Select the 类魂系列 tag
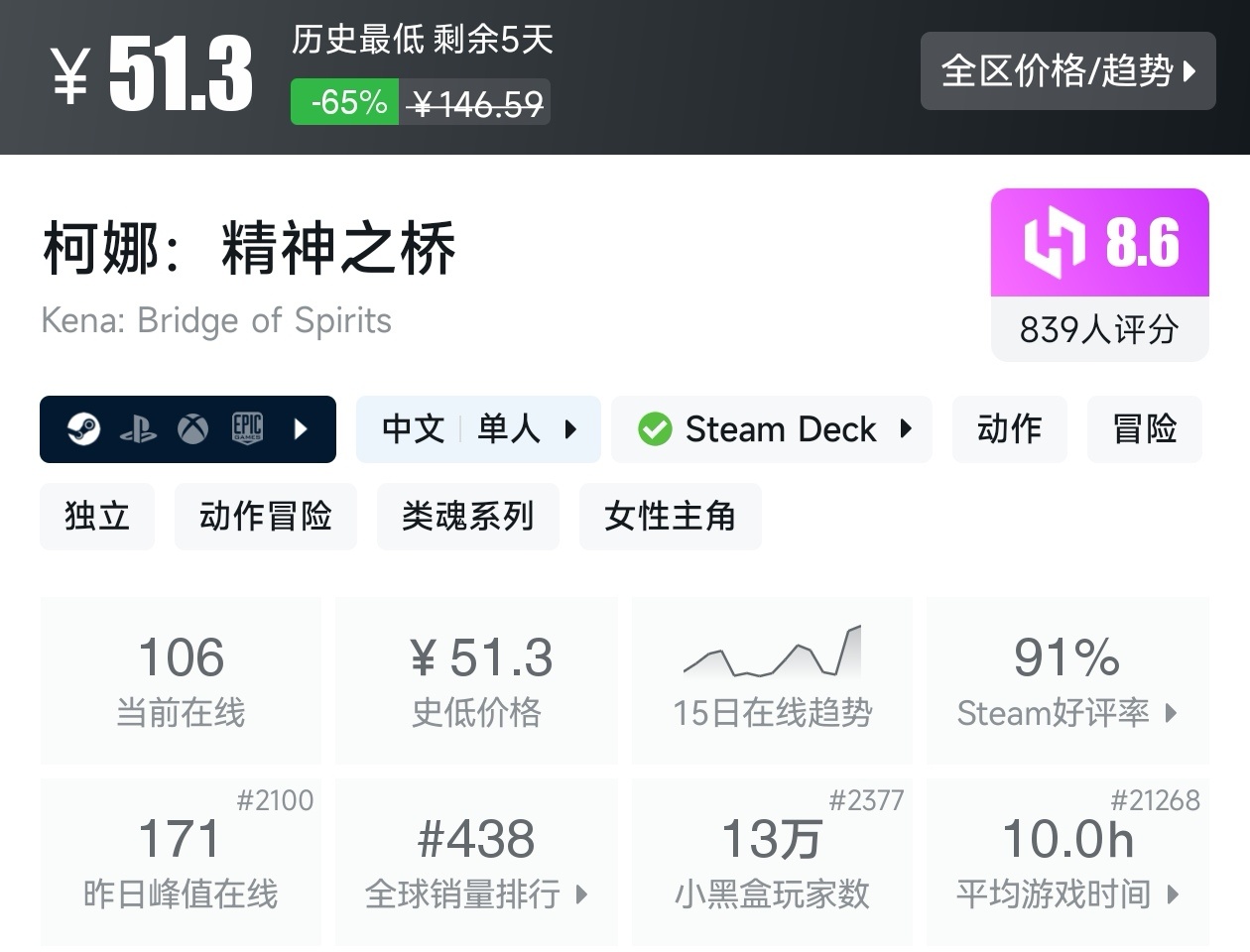 (467, 517)
